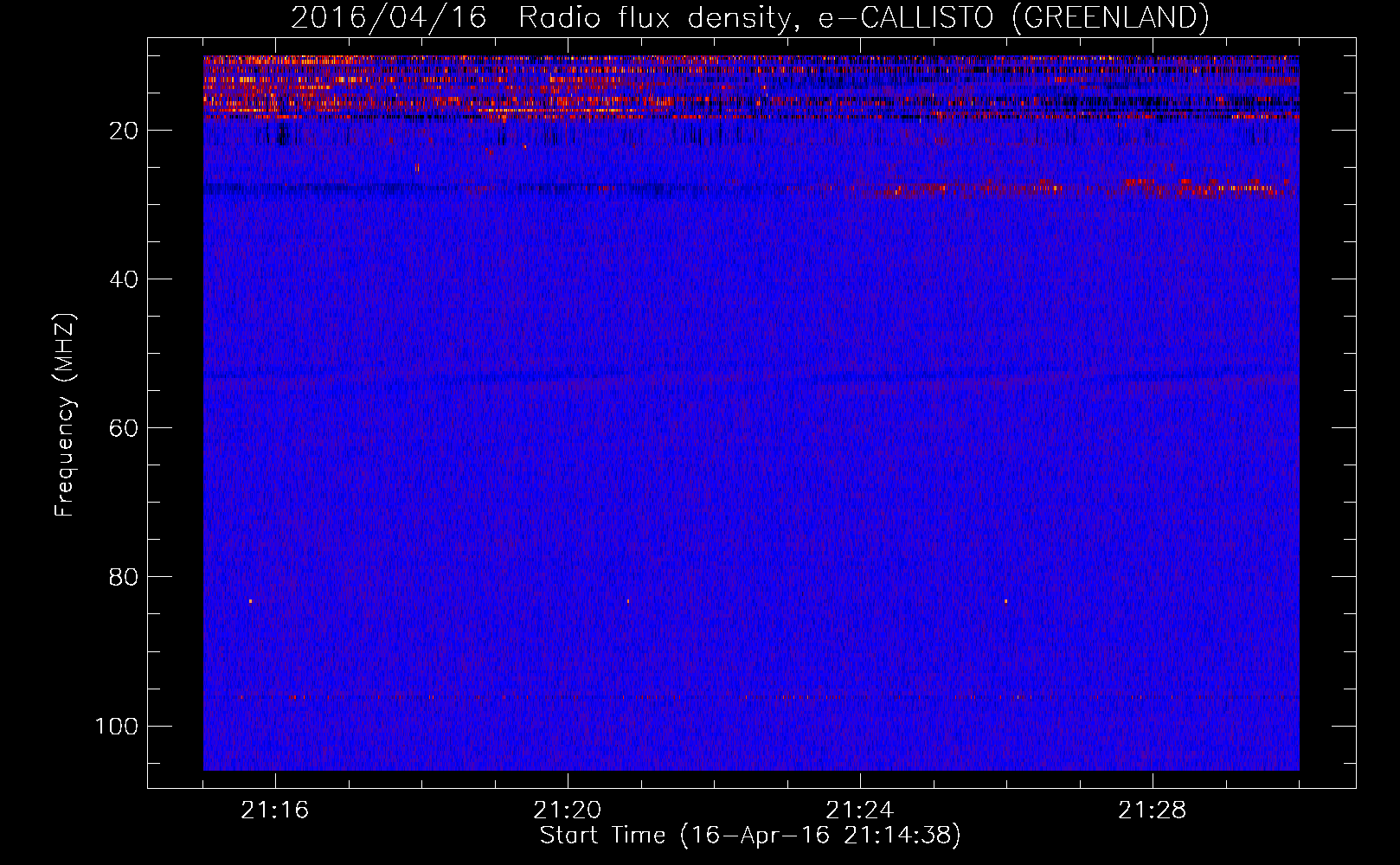Click the 21:20 time tick label
Screen dimensions: 1400x865
click(x=568, y=811)
